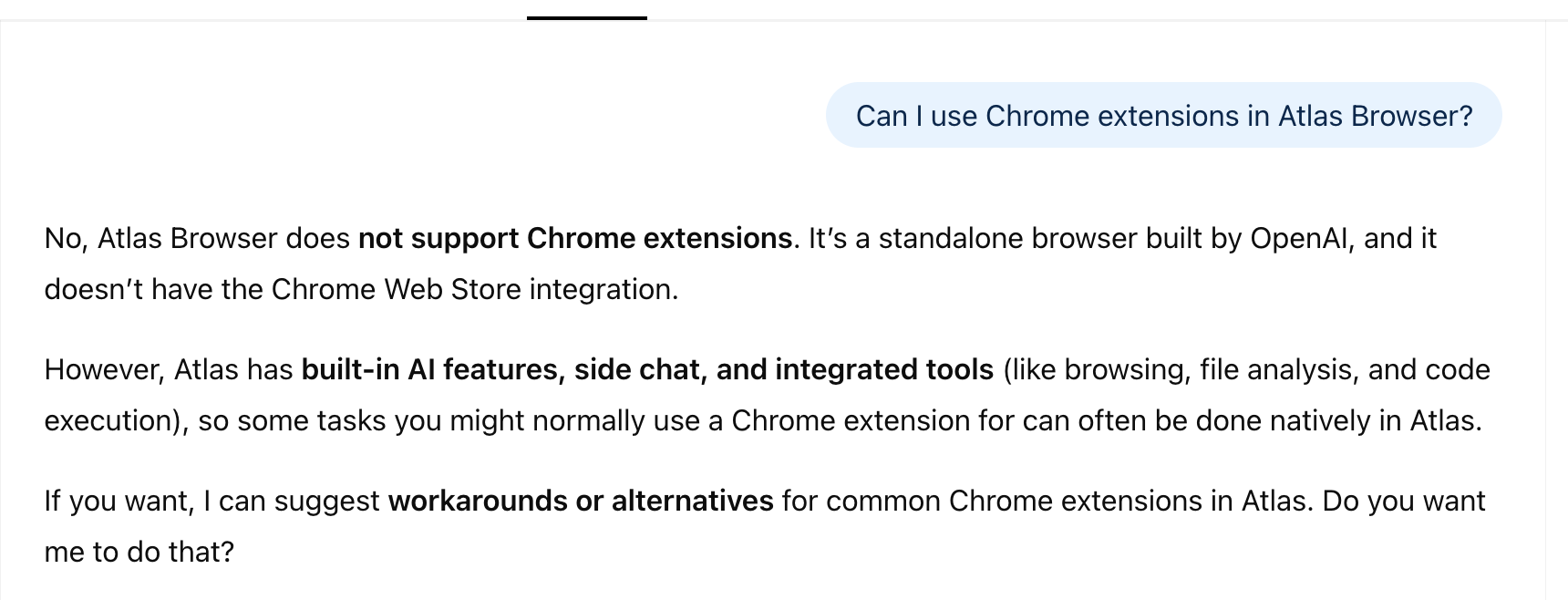Click the "No, Atlas Browser does" opening text
The width and height of the screenshot is (1568, 600).
coord(197,238)
